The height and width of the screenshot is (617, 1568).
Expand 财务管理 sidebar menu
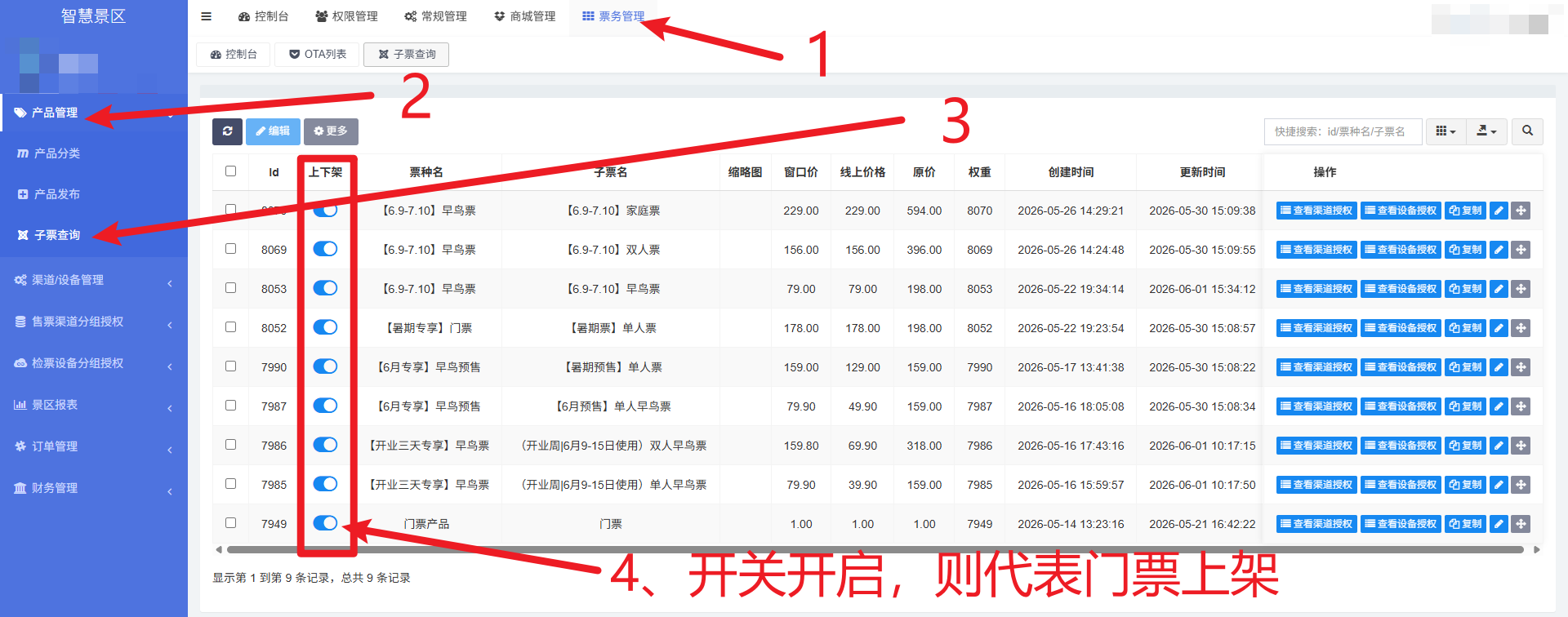pos(94,488)
